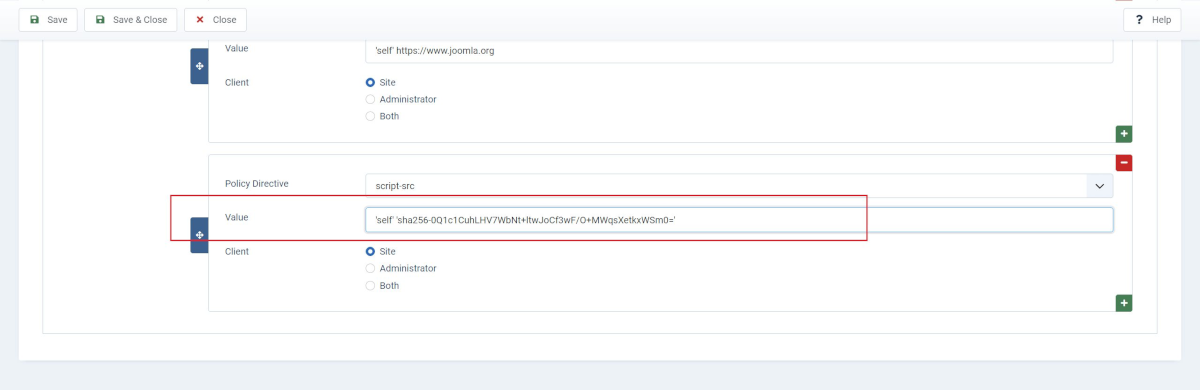Viewport: 1200px width, 390px height.
Task: Select Both client for joomla.org entry
Action: click(x=370, y=116)
